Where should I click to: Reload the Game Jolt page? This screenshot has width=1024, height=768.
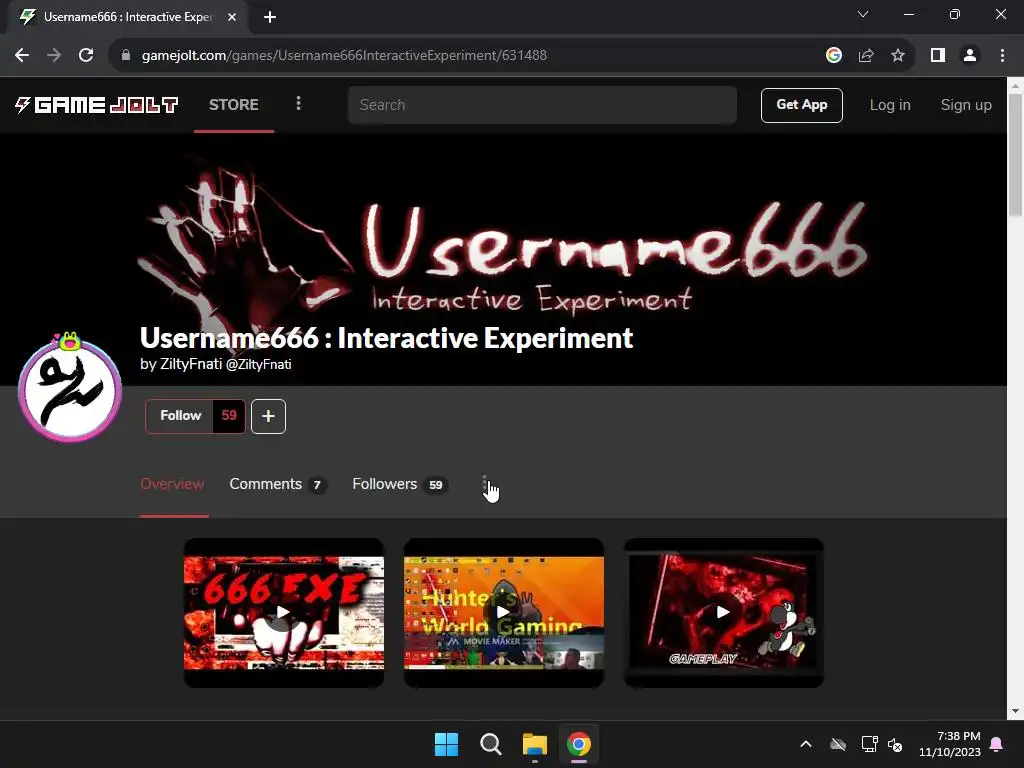point(86,56)
